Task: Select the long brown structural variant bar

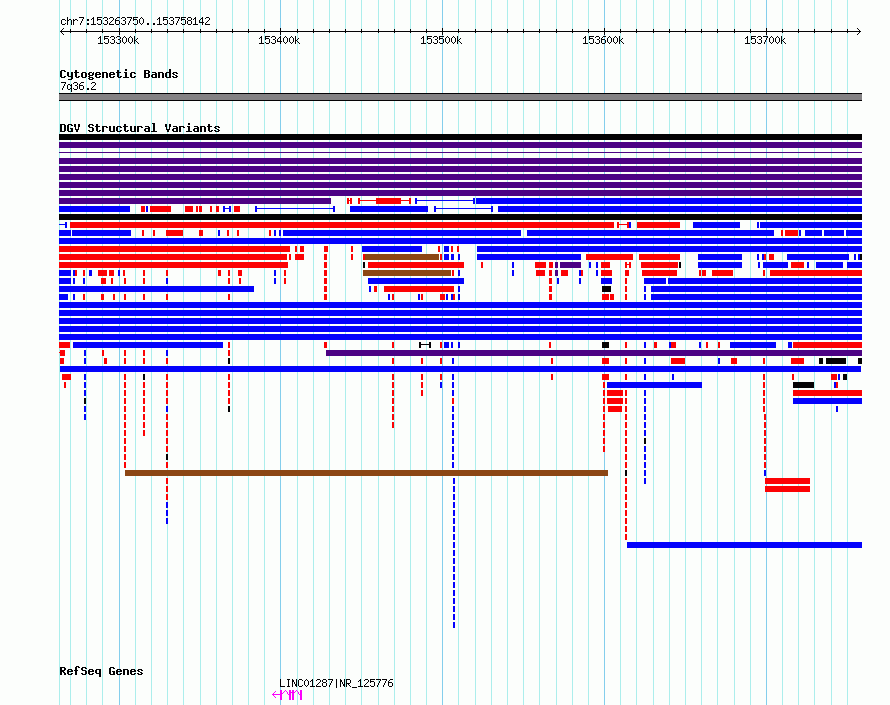Action: coord(366,473)
